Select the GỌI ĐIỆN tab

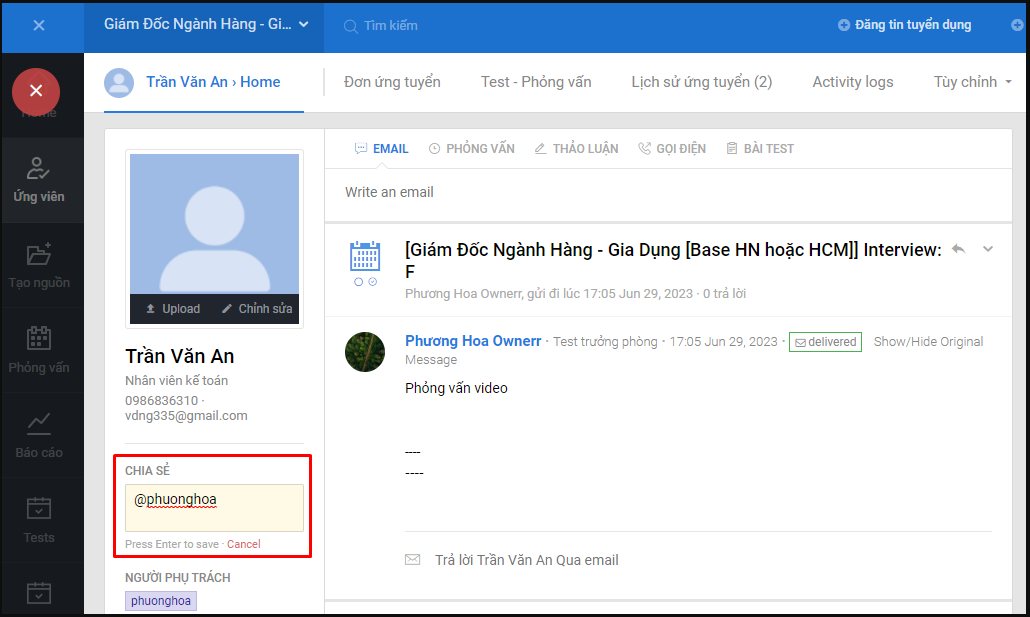coord(672,149)
